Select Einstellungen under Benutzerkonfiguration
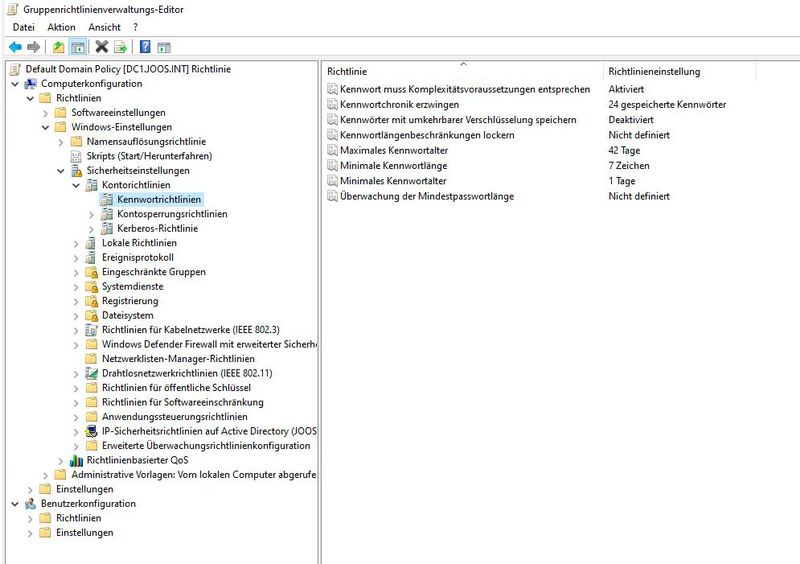 coord(85,533)
